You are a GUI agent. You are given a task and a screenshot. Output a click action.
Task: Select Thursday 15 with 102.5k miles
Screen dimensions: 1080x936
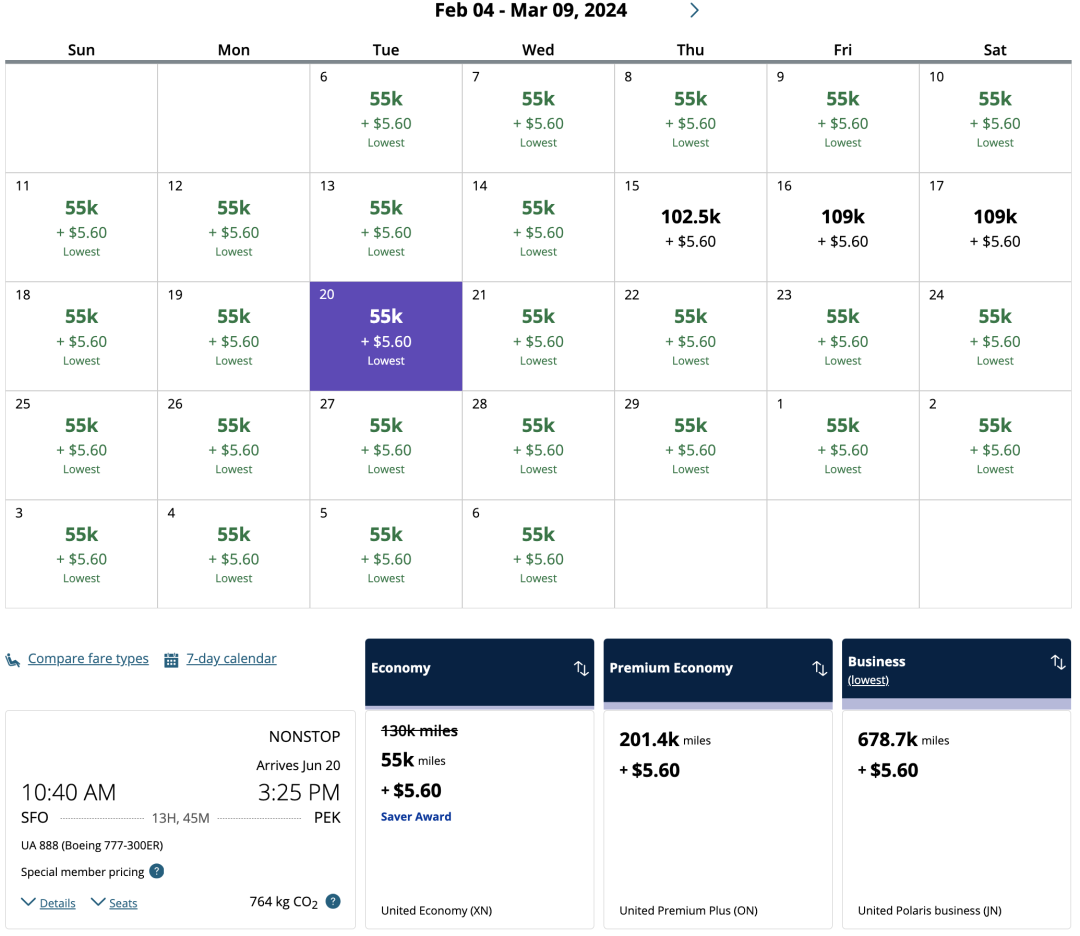[690, 227]
